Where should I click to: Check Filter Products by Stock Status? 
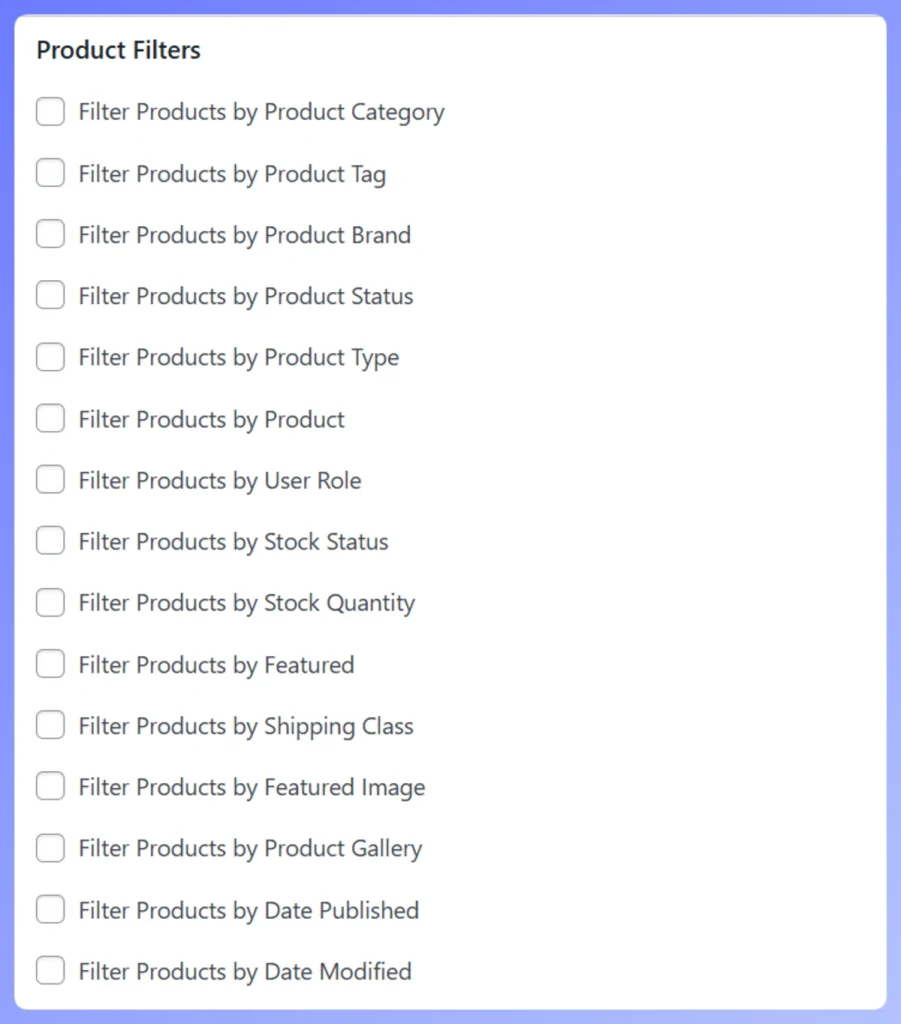tap(50, 540)
